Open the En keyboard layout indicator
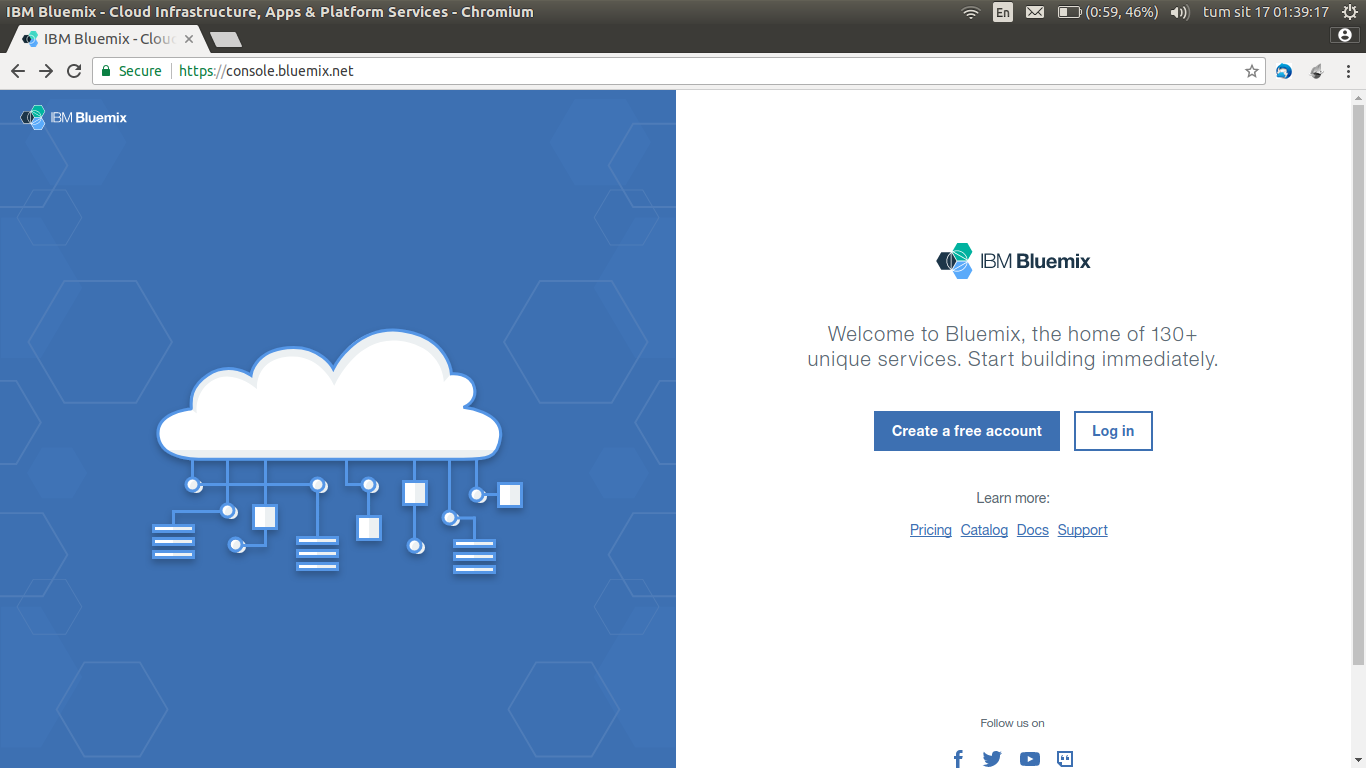Viewport: 1366px width, 768px height. [x=1003, y=12]
